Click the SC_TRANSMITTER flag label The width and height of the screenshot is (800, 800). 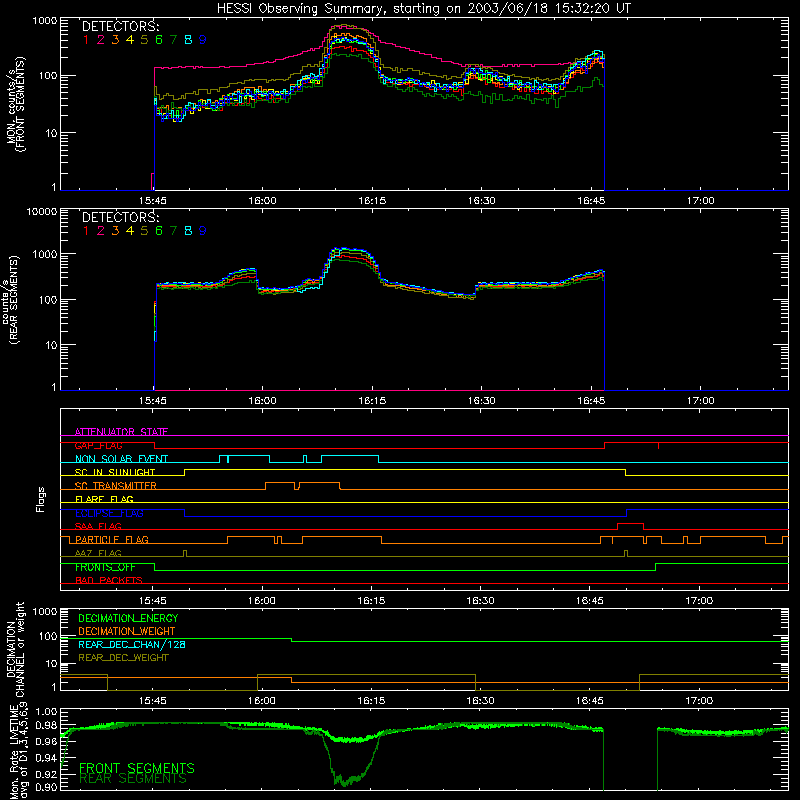pyautogui.click(x=116, y=486)
